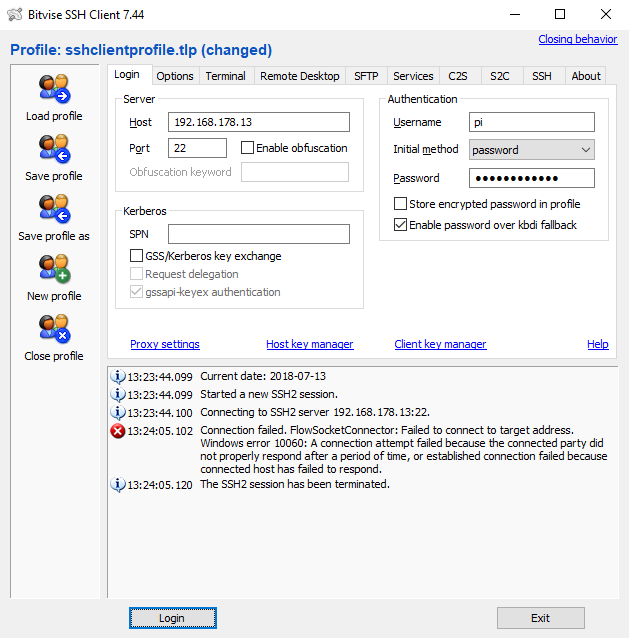629x638 pixels.
Task: Open the Initial method dropdown
Action: pos(531,150)
